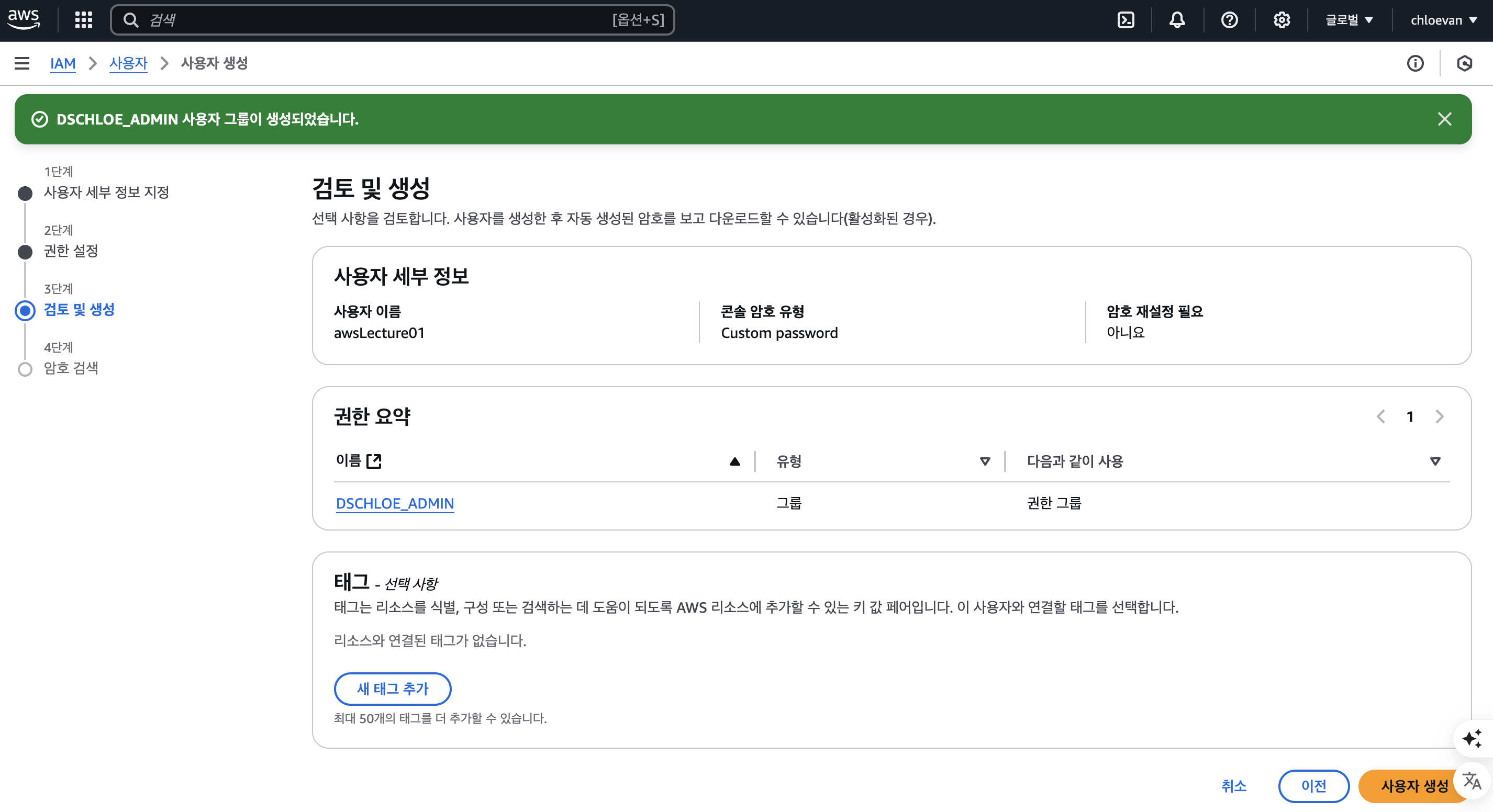This screenshot has height=812, width=1493.
Task: Open the DSCHLOE_ADMIN group link
Action: click(x=395, y=503)
